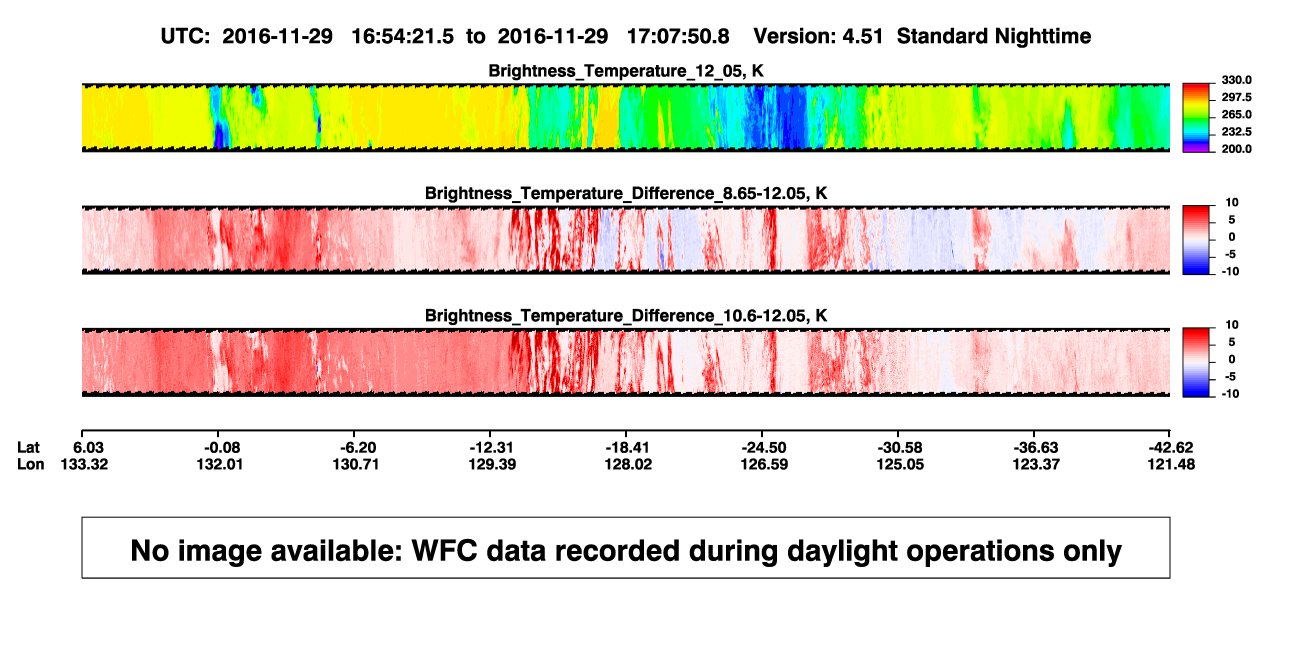
Task: Click the Lon axis label
Action: pyautogui.click(x=30, y=464)
